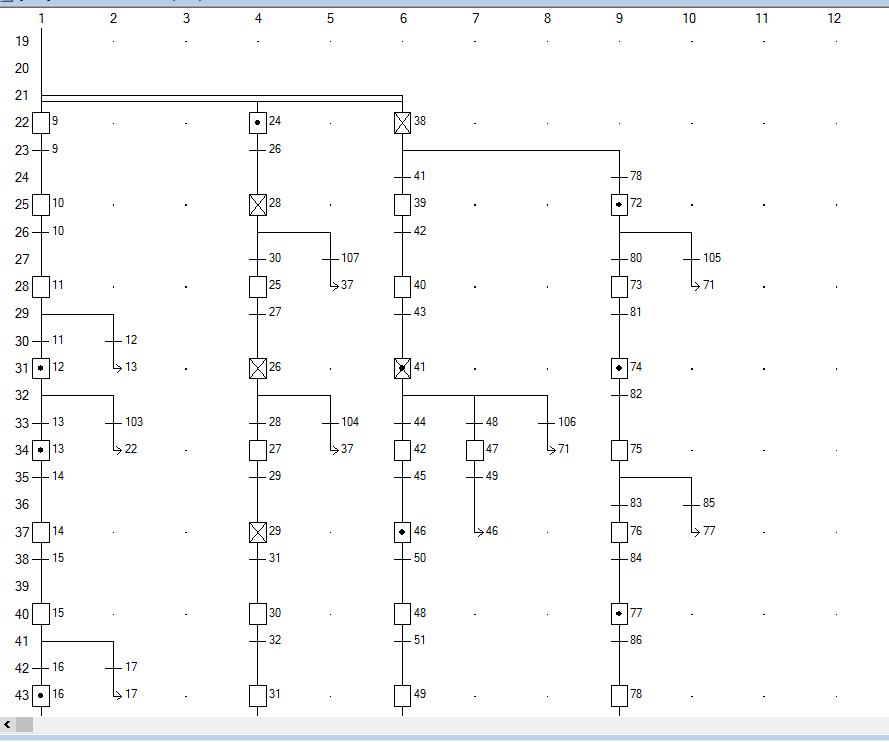
Task: Click transition 107 tick mark
Action: 330,258
